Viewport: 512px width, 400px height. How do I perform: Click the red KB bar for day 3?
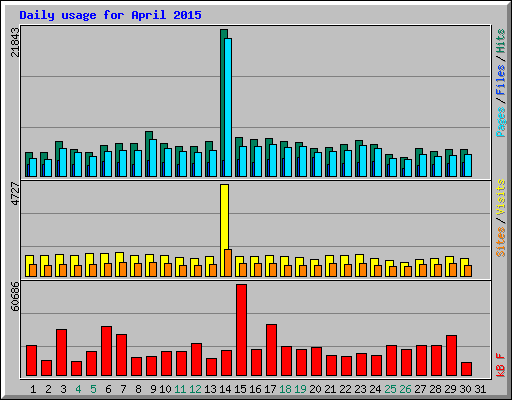point(61,352)
